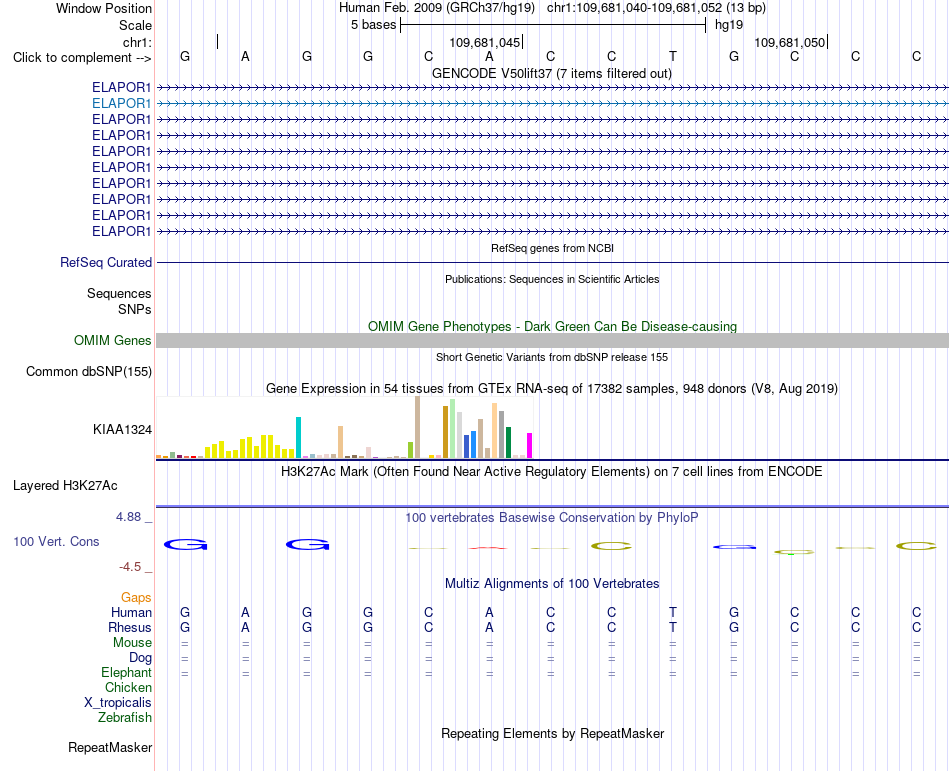Click the gray OMIM Genes item bar

(552, 340)
